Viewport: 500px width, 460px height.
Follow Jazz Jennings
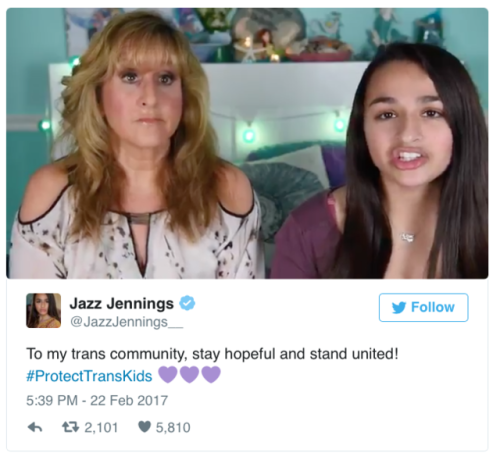point(423,307)
